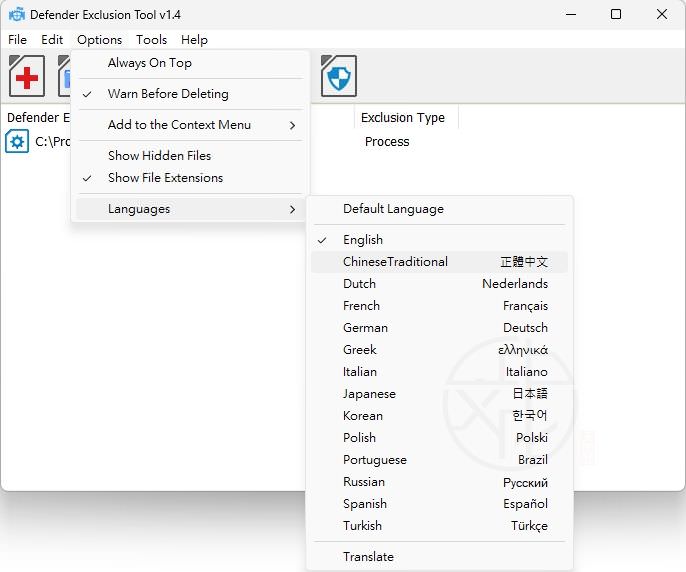Open the Help menu

click(x=194, y=40)
